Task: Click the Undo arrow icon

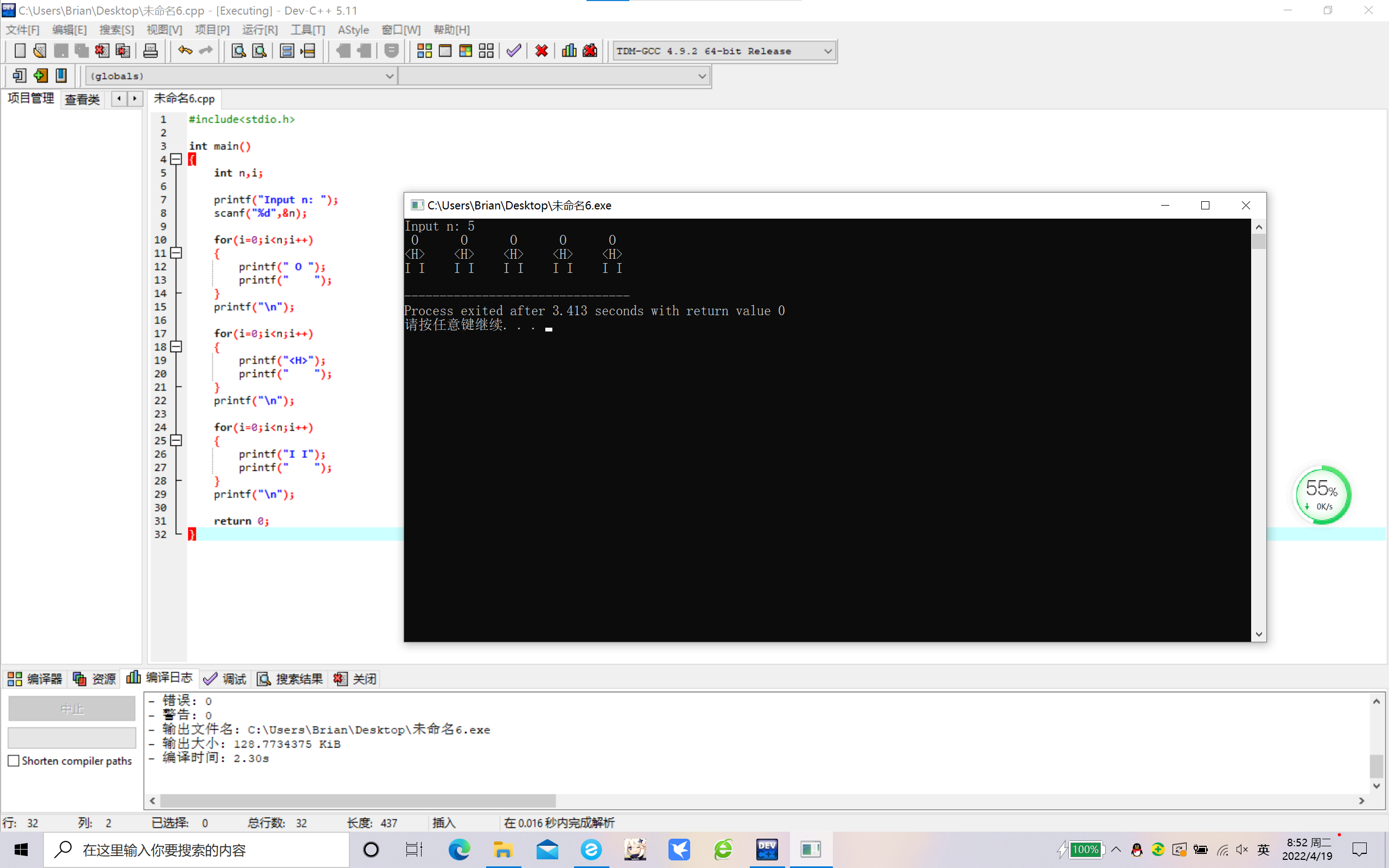Action: [x=184, y=51]
